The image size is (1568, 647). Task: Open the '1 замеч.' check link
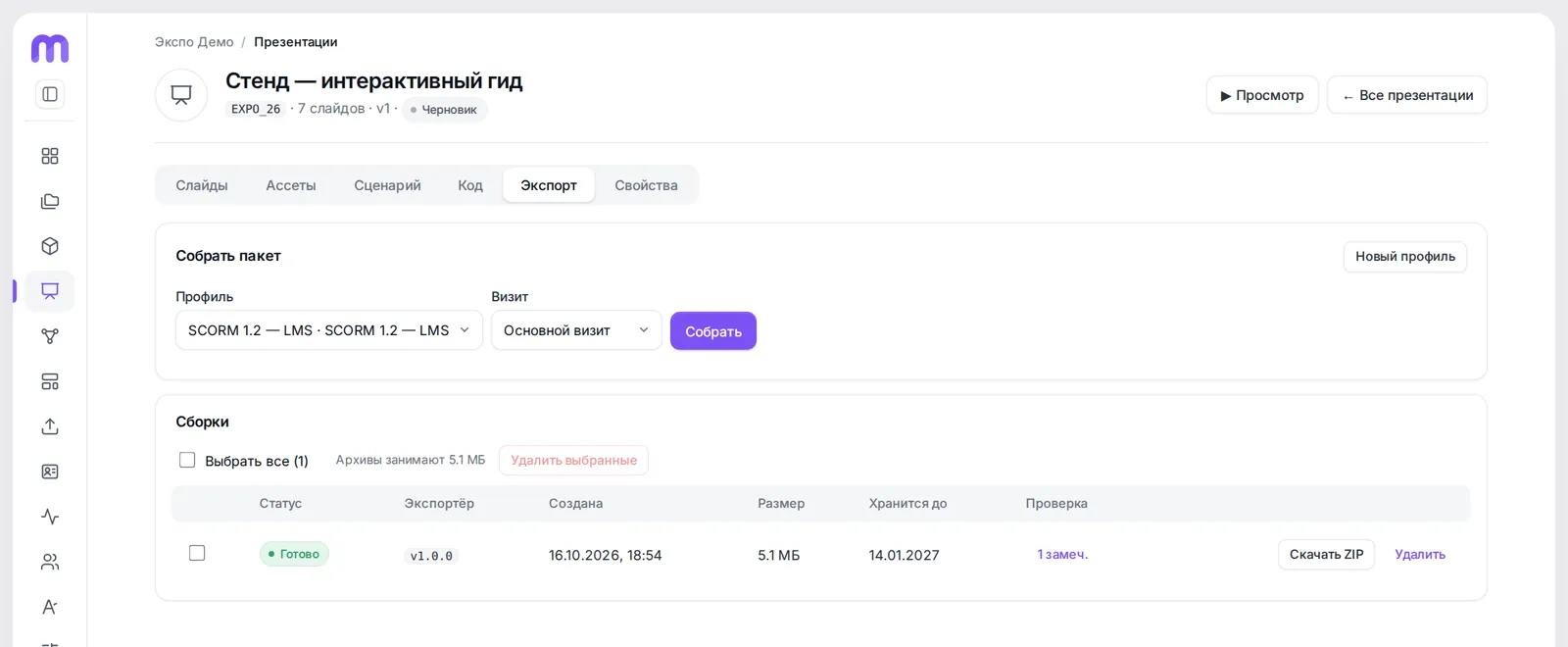click(x=1062, y=554)
